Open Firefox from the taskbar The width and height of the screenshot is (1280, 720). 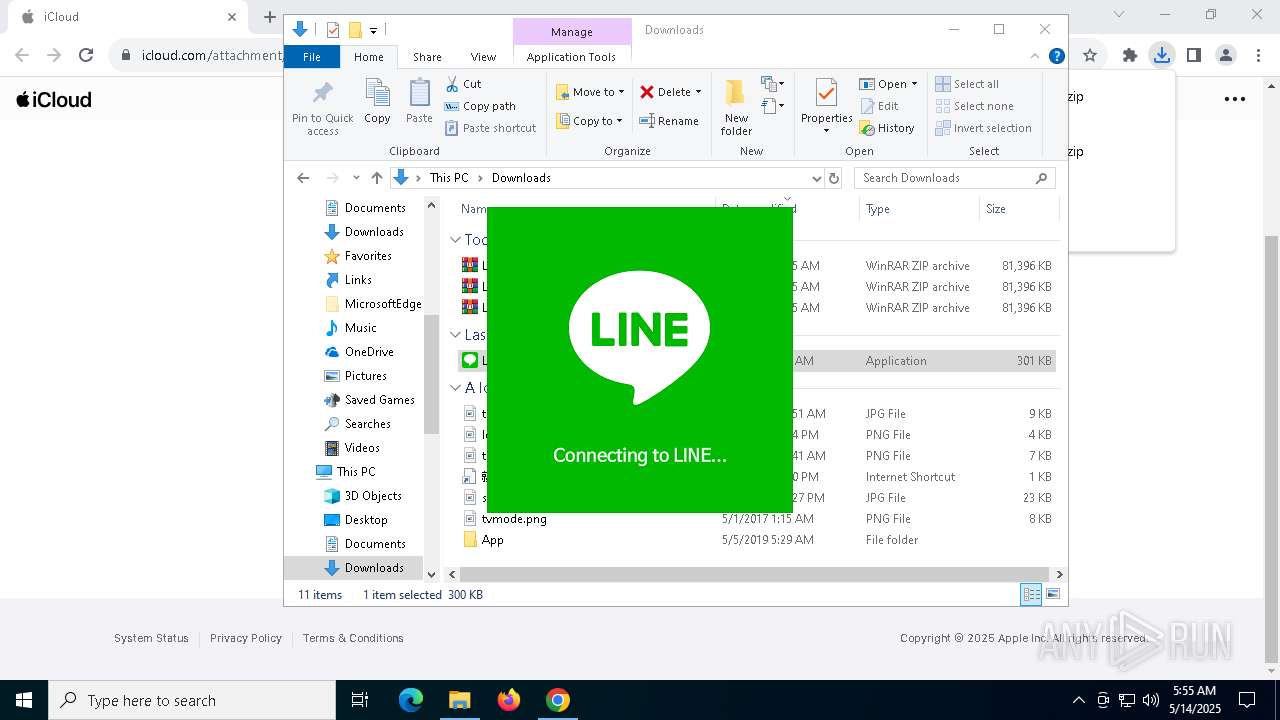coord(509,700)
